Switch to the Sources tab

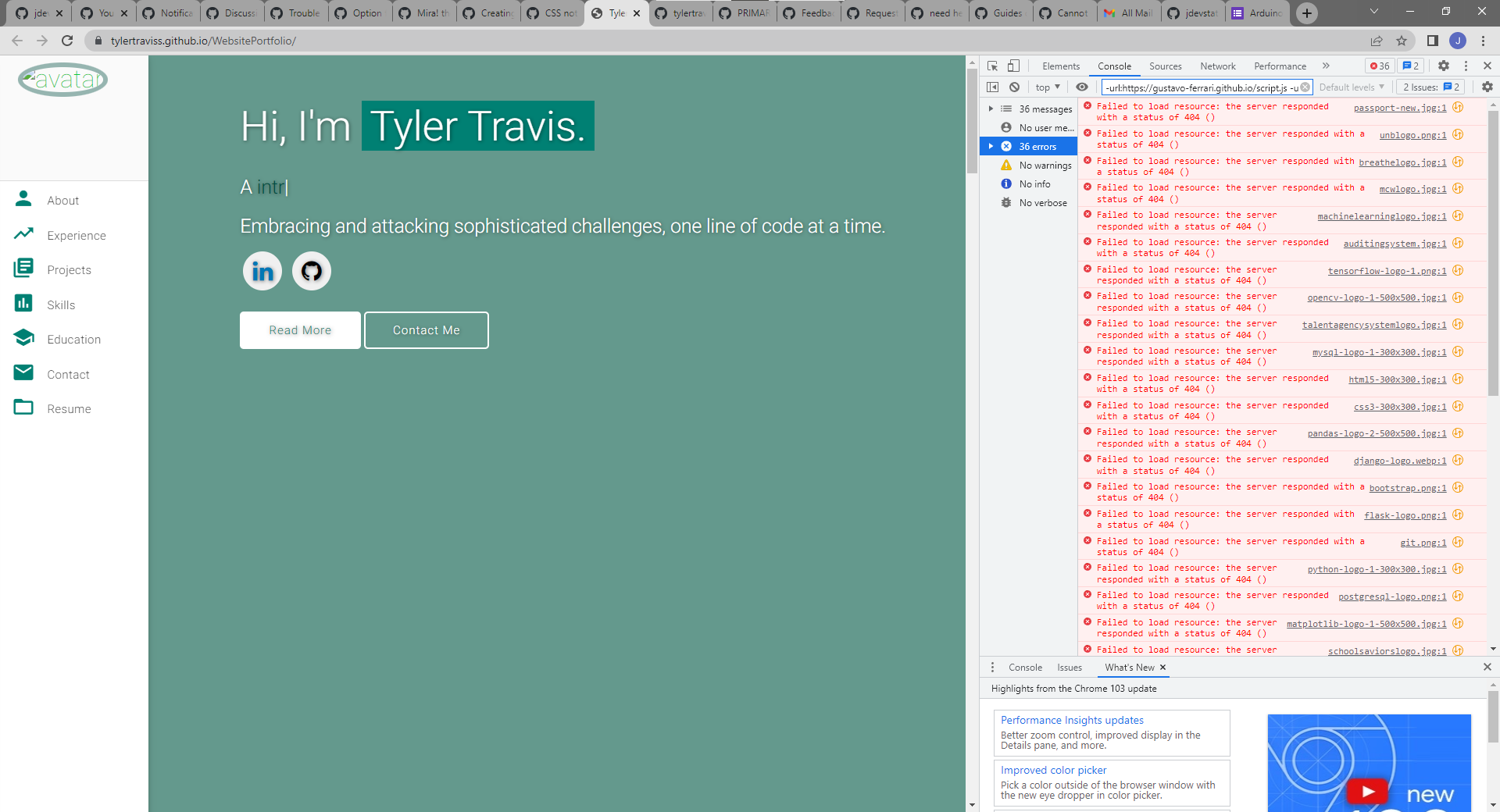(x=1165, y=66)
